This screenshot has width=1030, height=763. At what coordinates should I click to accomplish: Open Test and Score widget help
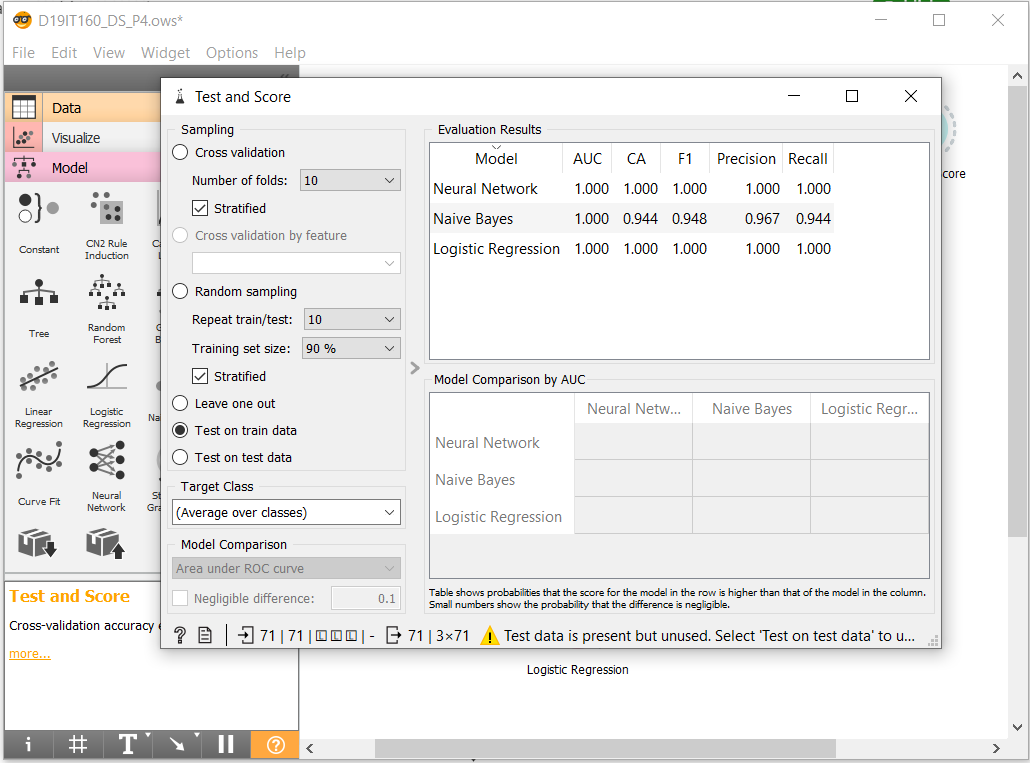coord(180,634)
